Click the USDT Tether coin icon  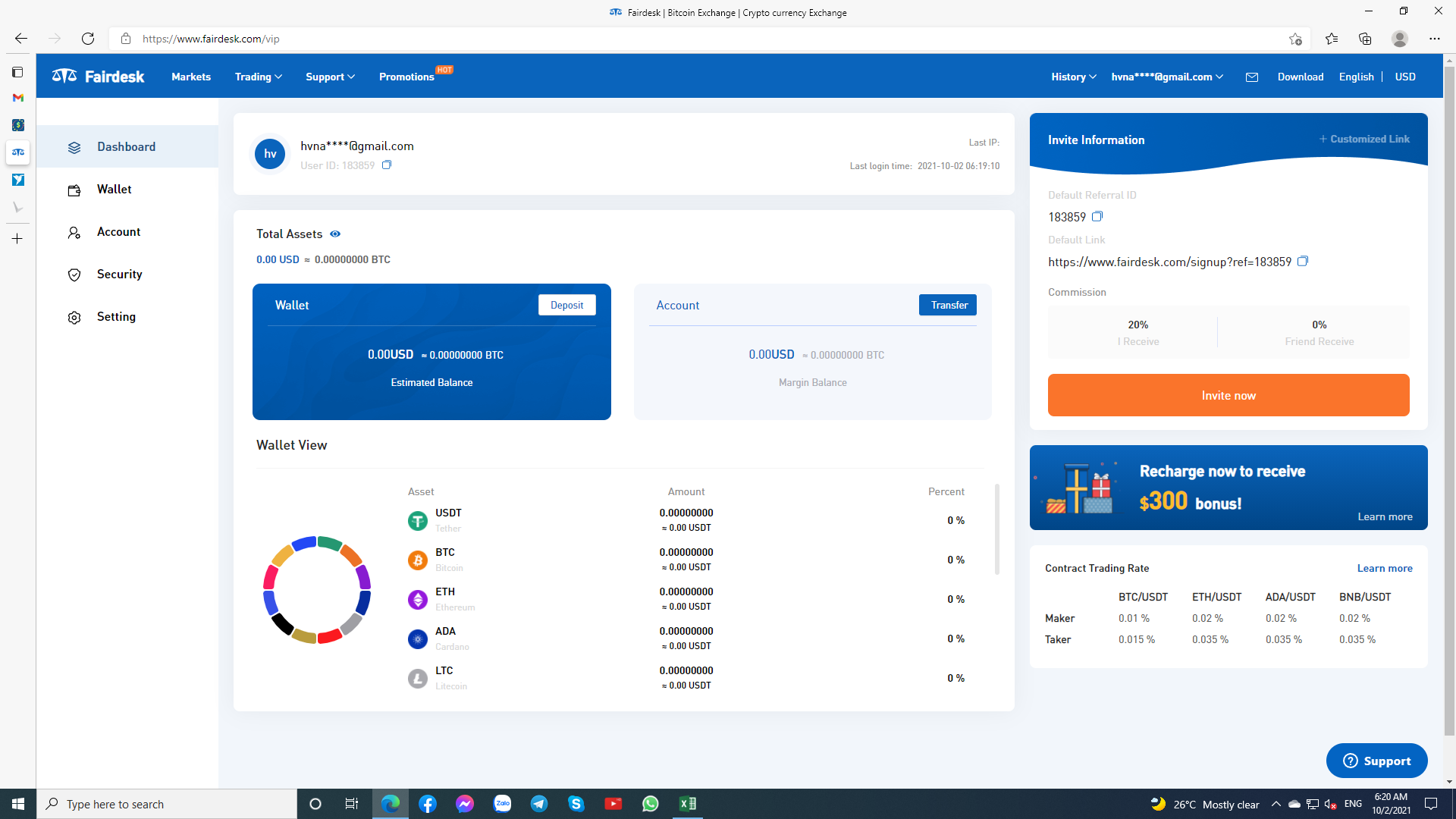point(418,521)
